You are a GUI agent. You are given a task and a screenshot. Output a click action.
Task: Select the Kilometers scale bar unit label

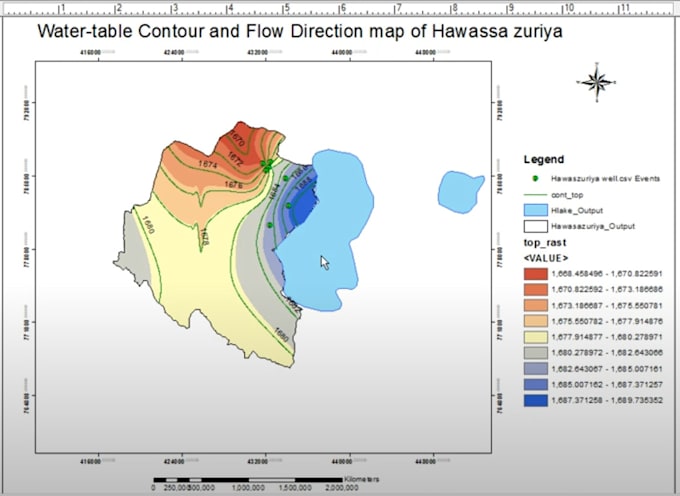coord(362,479)
